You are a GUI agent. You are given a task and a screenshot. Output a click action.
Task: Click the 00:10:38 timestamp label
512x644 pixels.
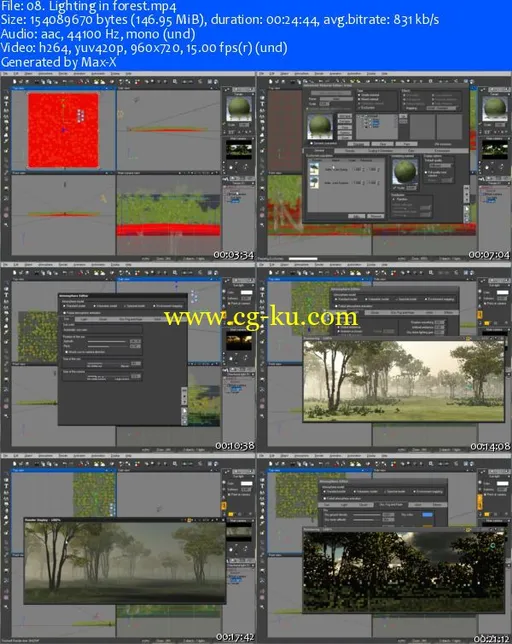pyautogui.click(x=234, y=446)
